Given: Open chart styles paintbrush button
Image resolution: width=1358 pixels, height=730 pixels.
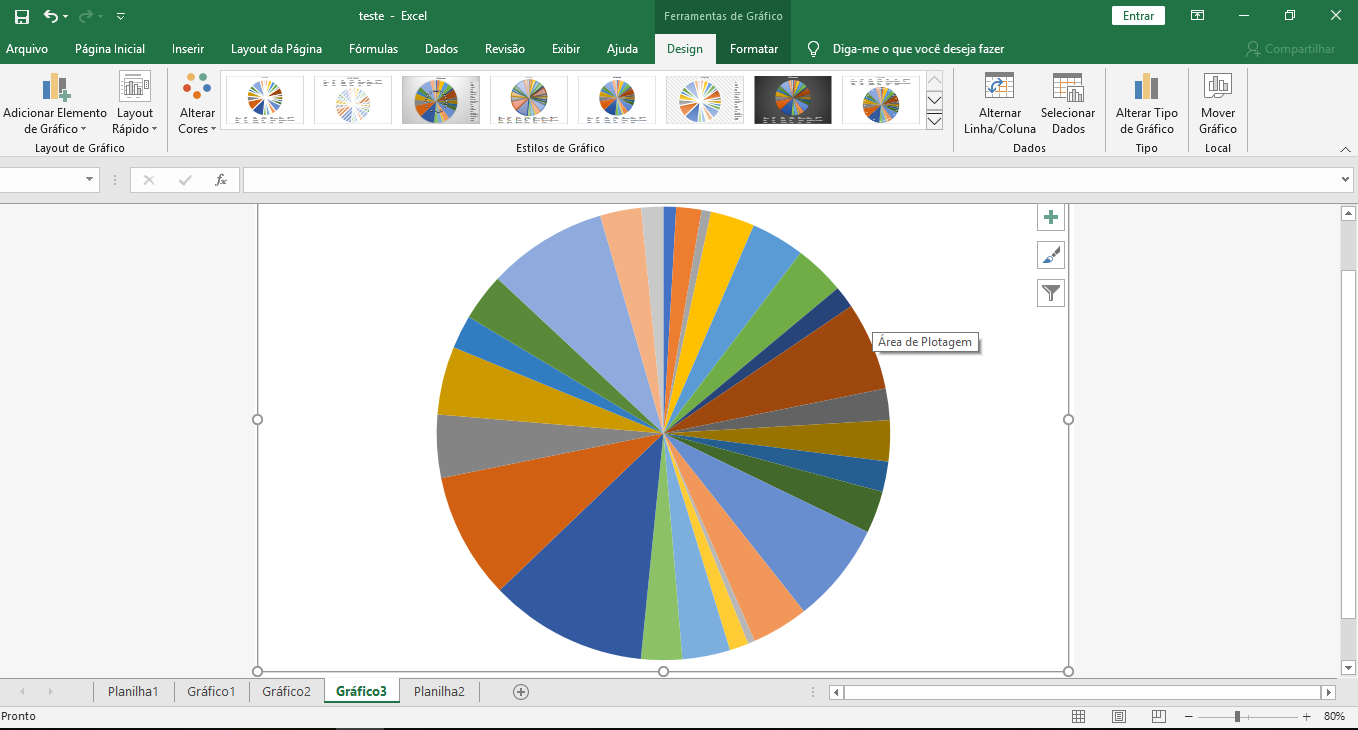Looking at the screenshot, I should pos(1050,255).
